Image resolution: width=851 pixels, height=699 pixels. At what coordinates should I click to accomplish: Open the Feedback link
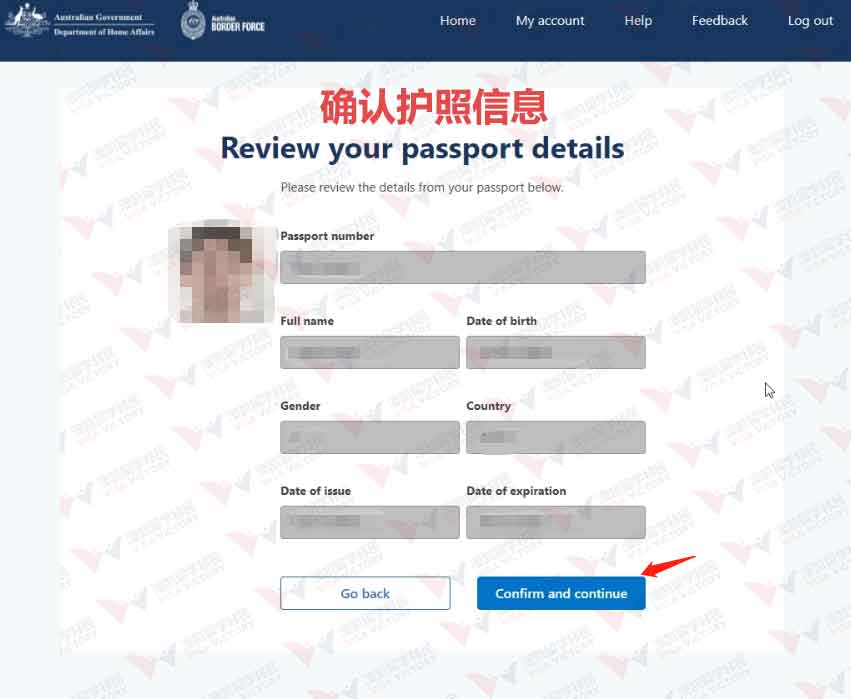tap(720, 21)
